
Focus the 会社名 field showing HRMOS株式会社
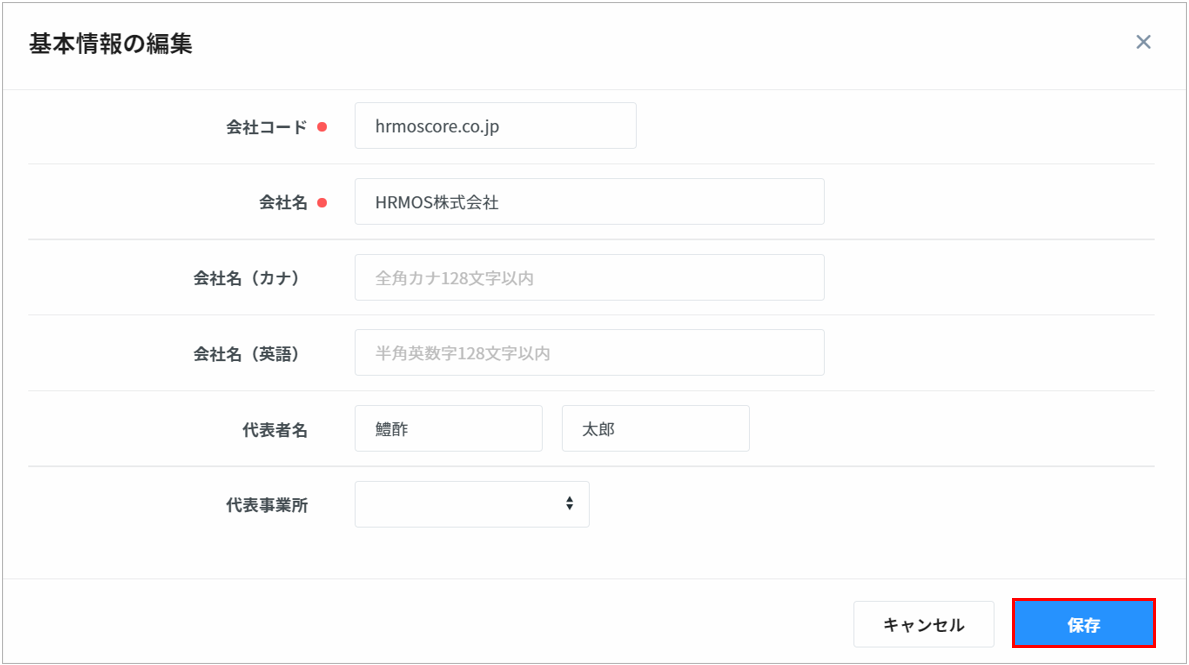click(589, 202)
